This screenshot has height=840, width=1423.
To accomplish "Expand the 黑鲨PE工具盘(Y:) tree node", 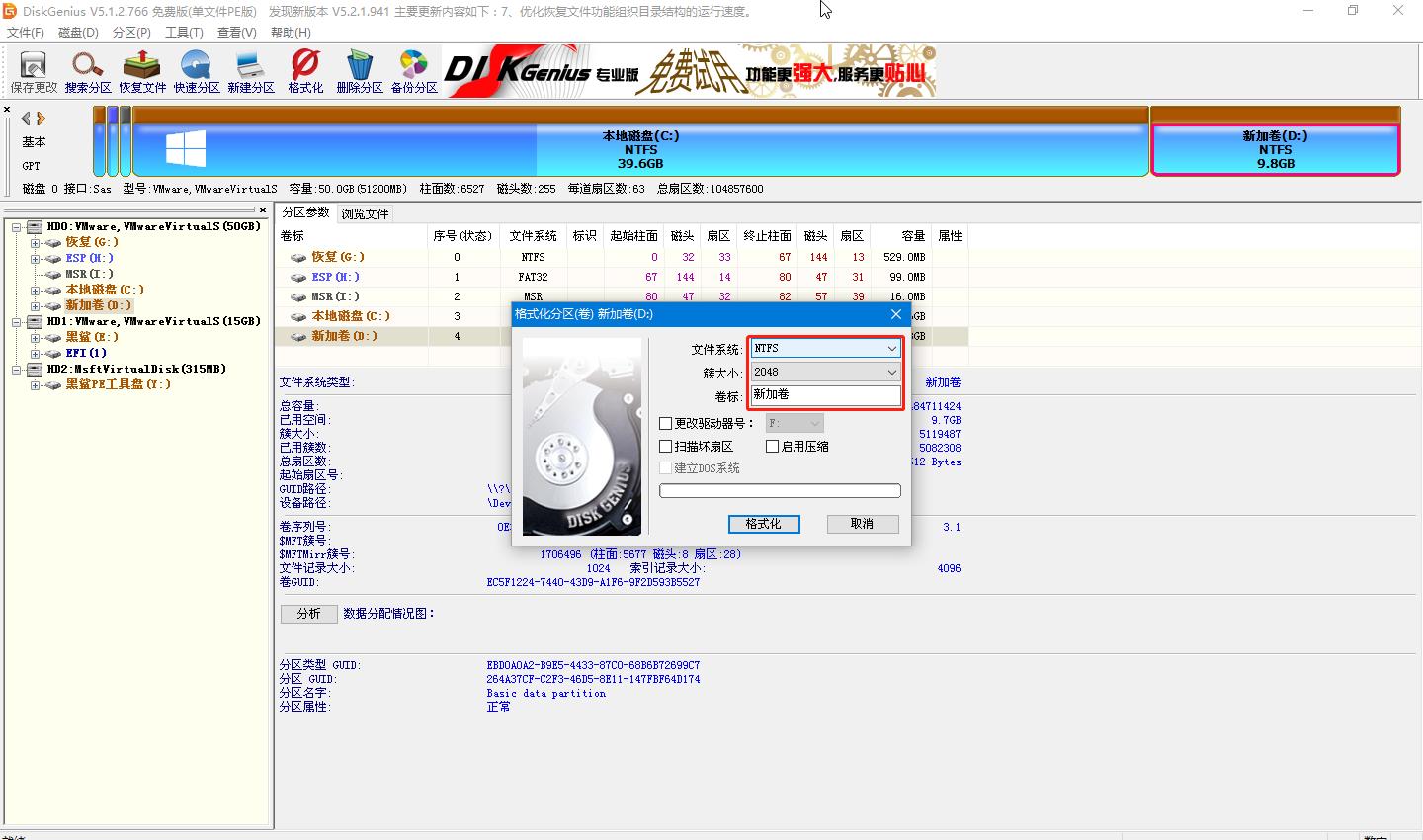I will [x=36, y=385].
